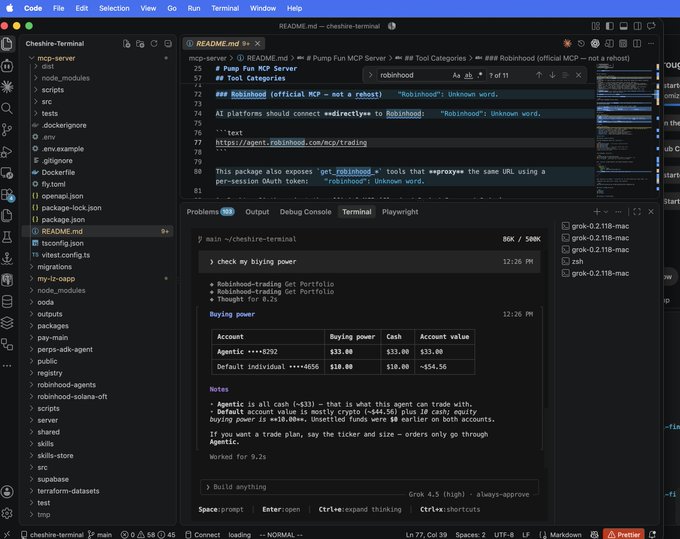Switch to the Output tab
Image resolution: width=680 pixels, height=539 pixels.
(x=257, y=212)
